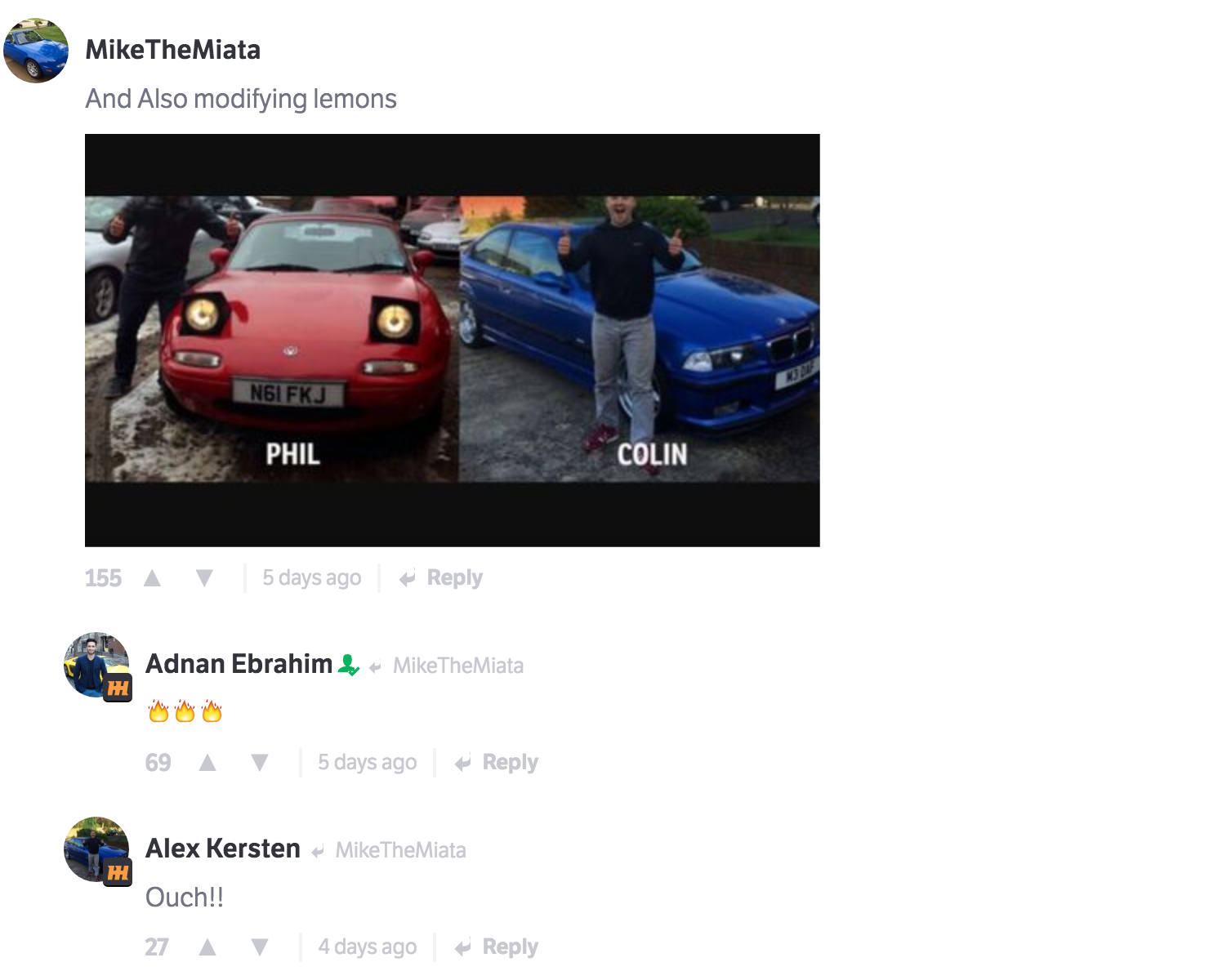The height and width of the screenshot is (980, 1209).
Task: Open Alex Kersten's profile avatar
Action: click(97, 849)
